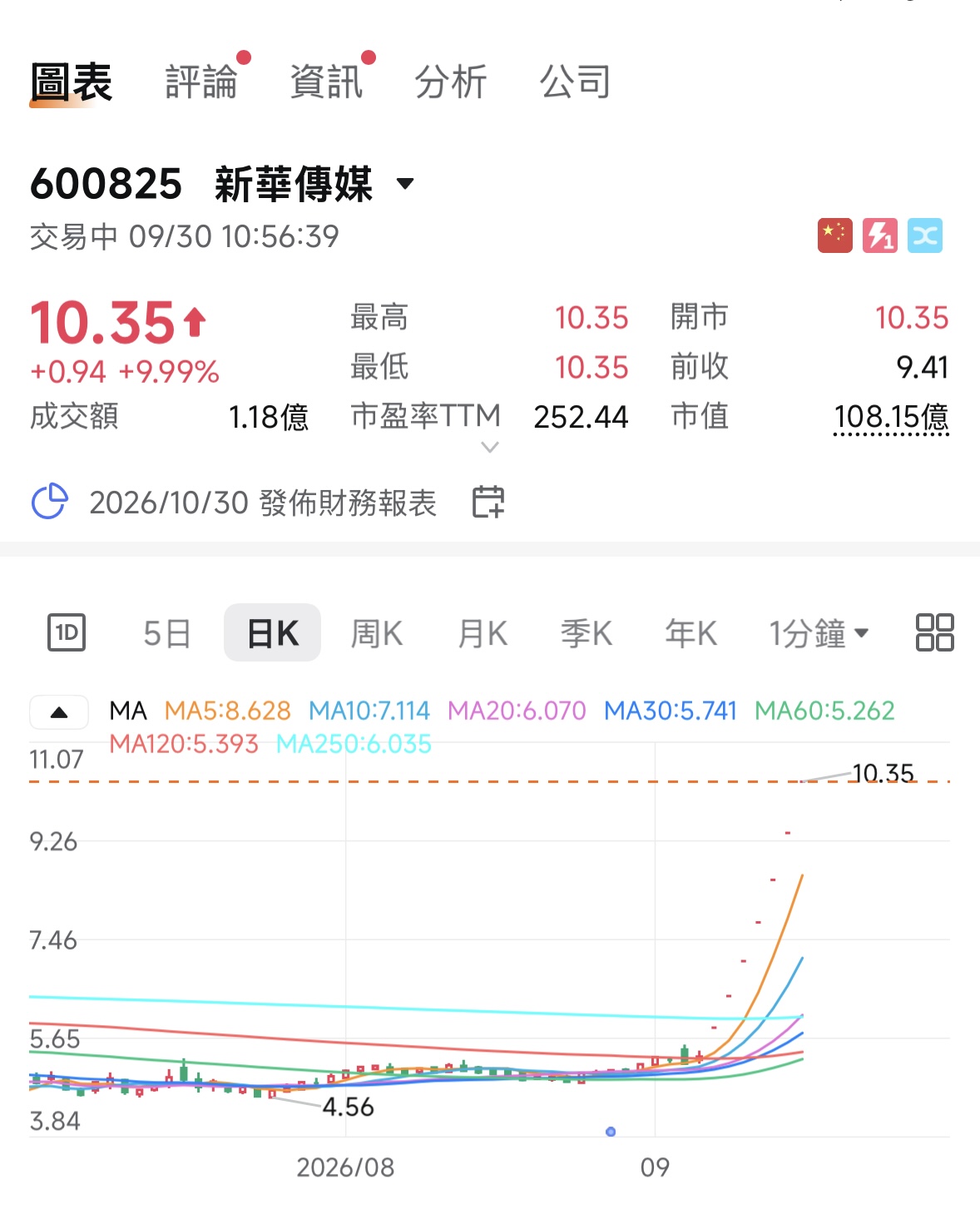Tap MA250:6.035 legend value

[354, 744]
